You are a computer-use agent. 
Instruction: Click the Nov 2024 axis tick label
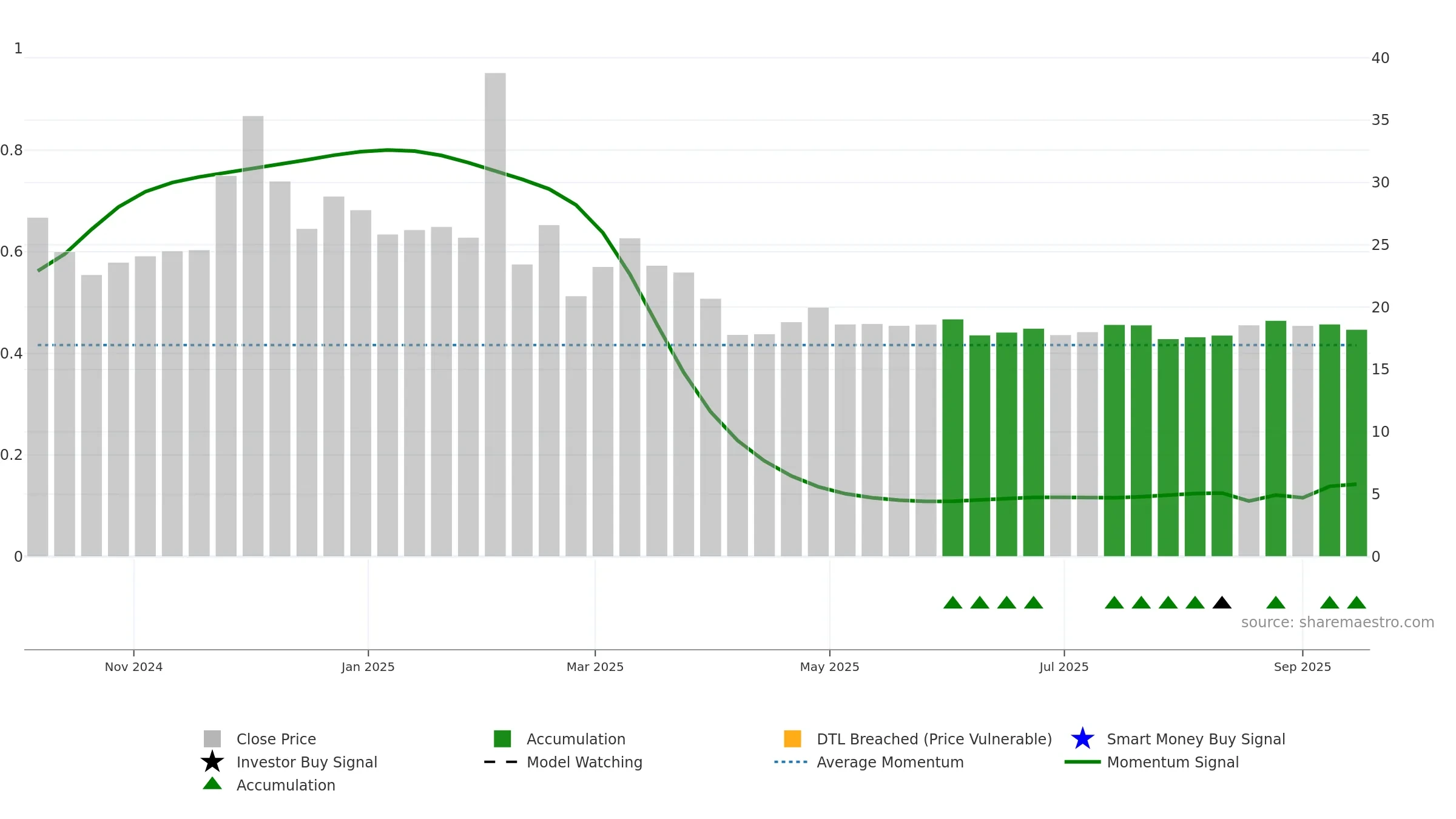(133, 667)
